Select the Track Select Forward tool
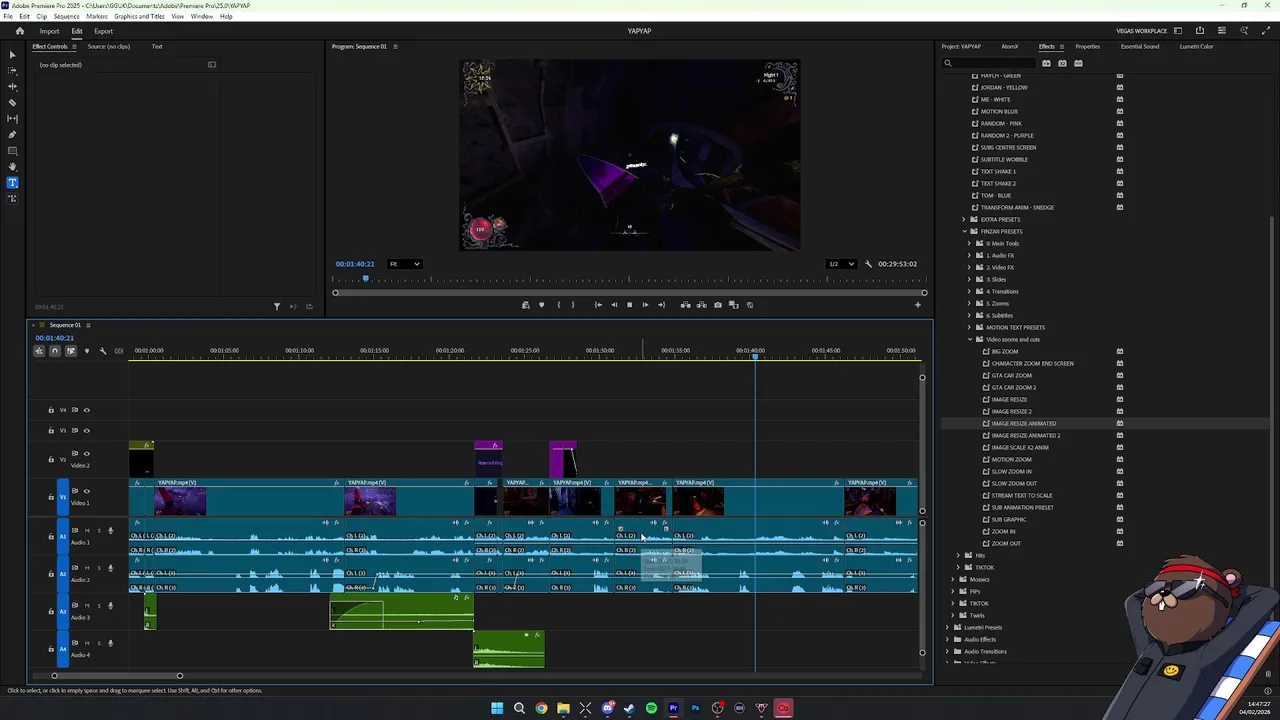The height and width of the screenshot is (720, 1280). [12, 70]
